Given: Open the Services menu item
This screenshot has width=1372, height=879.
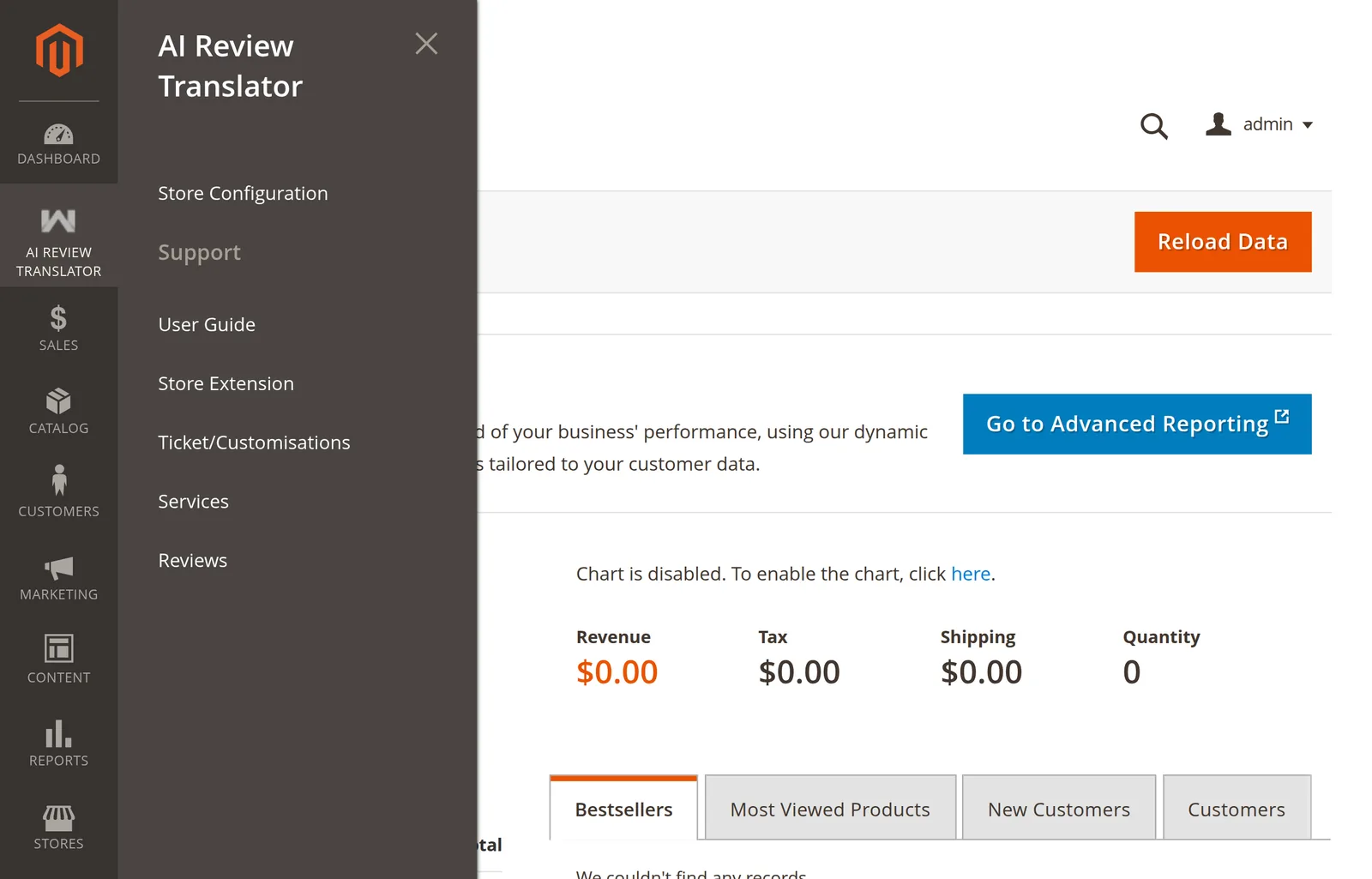Looking at the screenshot, I should click(x=193, y=502).
